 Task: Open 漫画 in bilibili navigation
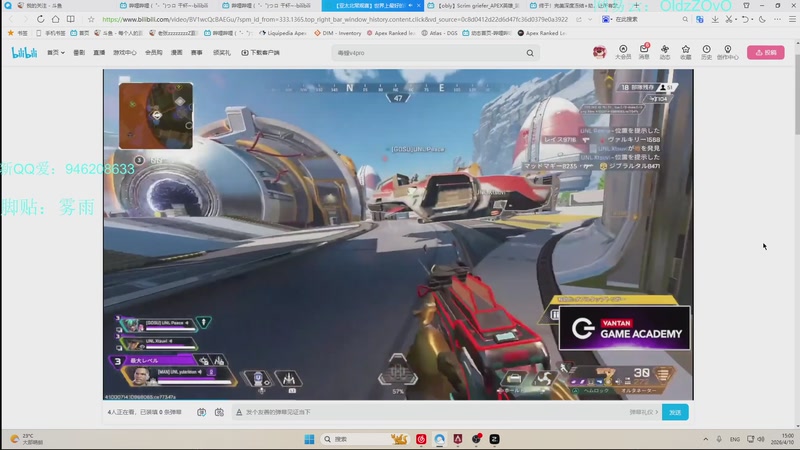[x=177, y=53]
